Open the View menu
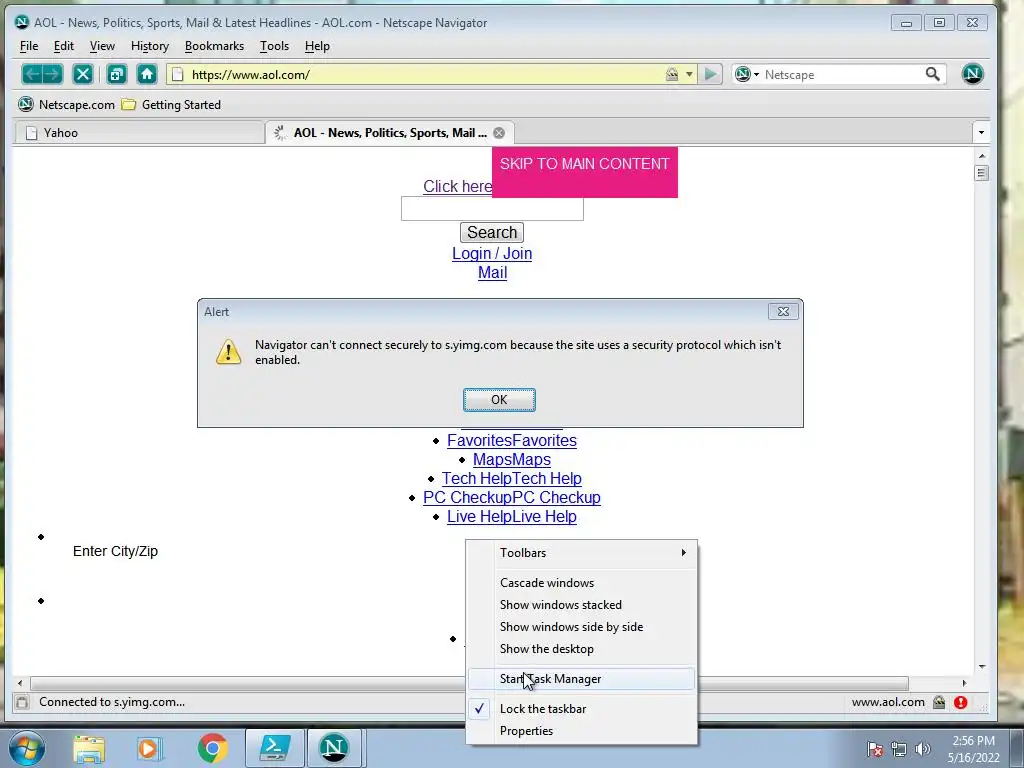1024x768 pixels. coord(102,46)
